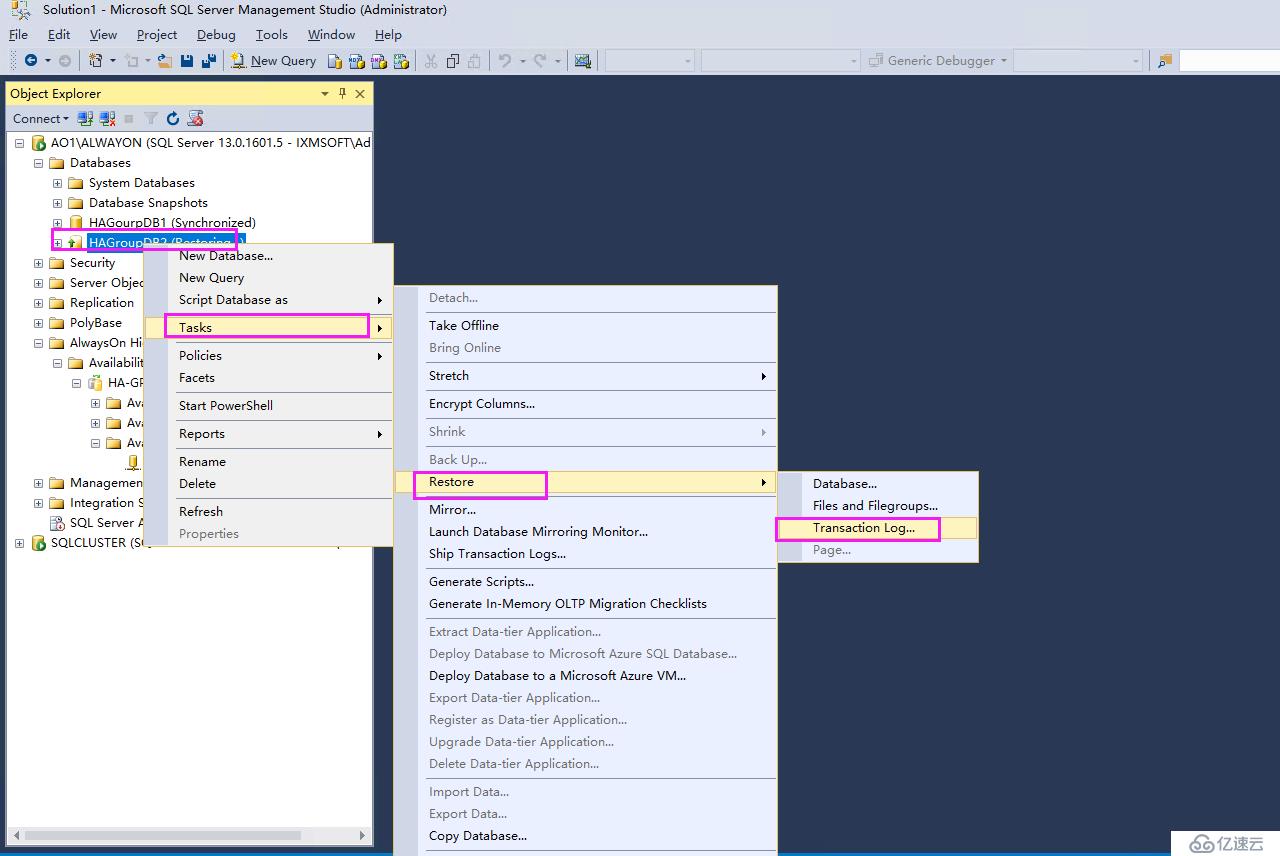This screenshot has height=856, width=1280.
Task: Open the Object Explorer window position dropdown arrow
Action: (325, 93)
